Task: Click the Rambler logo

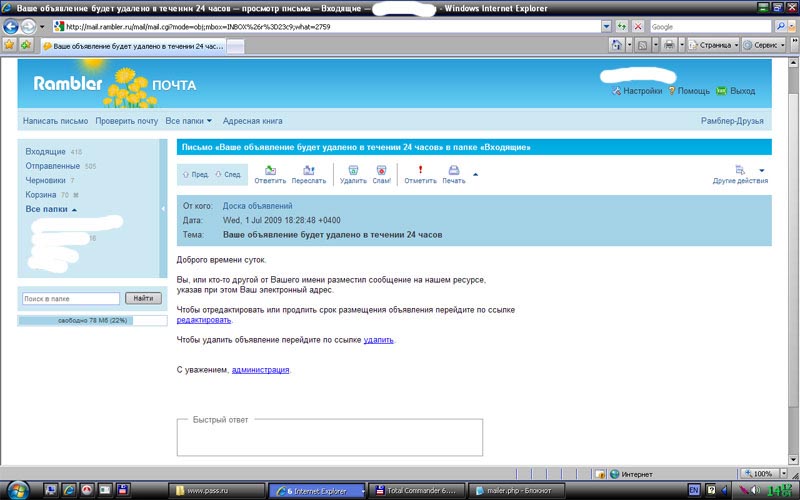Action: [68, 83]
